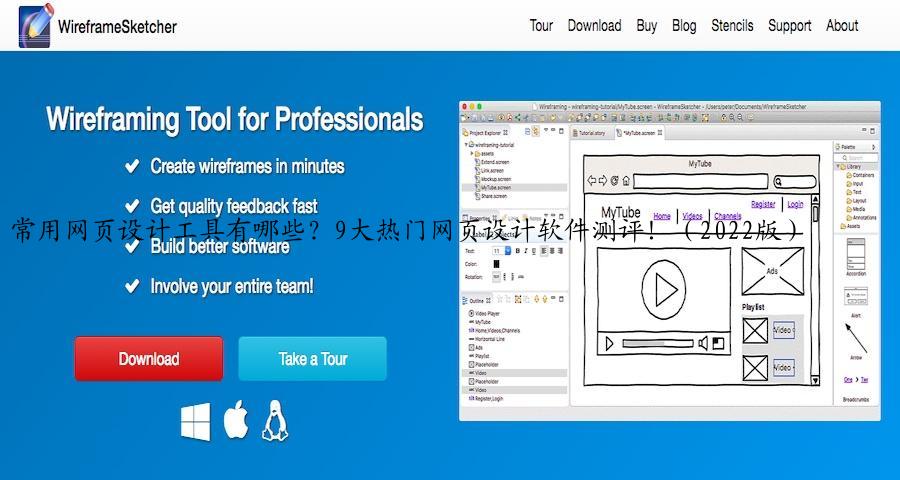This screenshot has height=480, width=900.
Task: Open the Blog navigation item
Action: click(x=684, y=26)
